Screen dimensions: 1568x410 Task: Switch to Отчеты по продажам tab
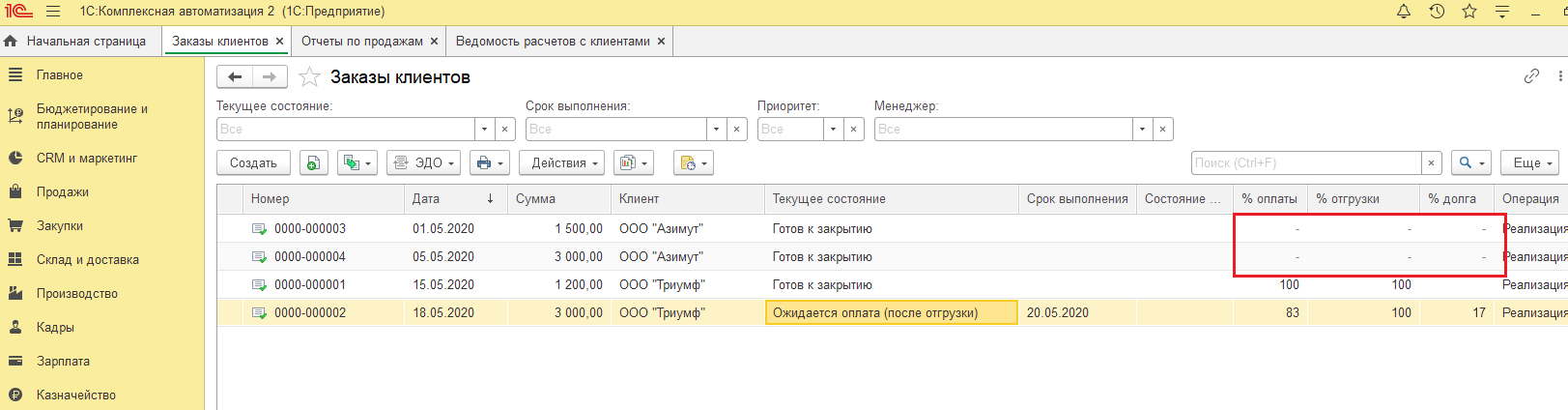(x=361, y=42)
